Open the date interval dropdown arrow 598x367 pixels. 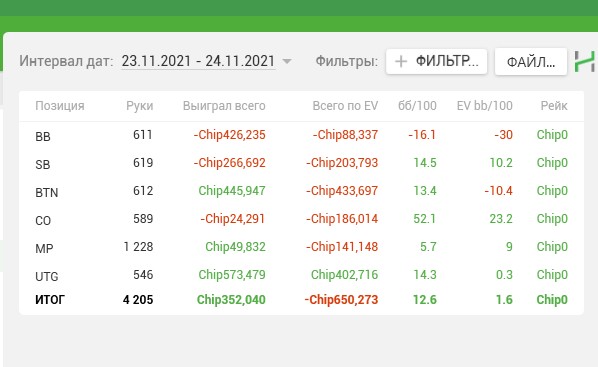click(x=287, y=61)
